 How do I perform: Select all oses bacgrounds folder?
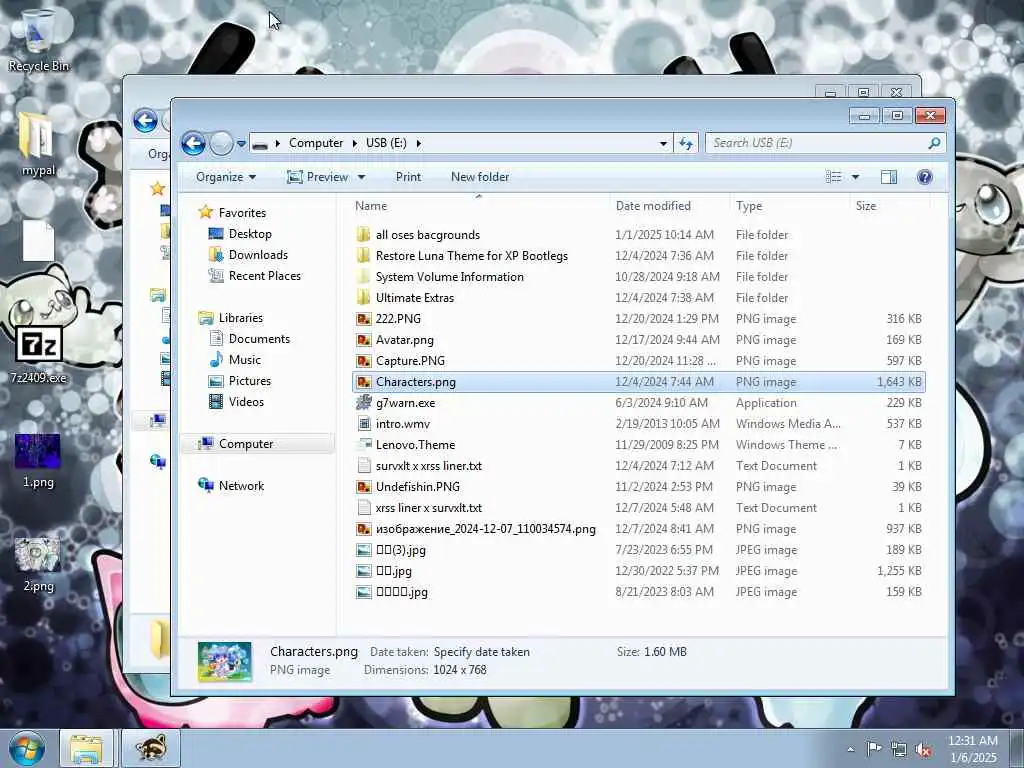[x=428, y=235]
